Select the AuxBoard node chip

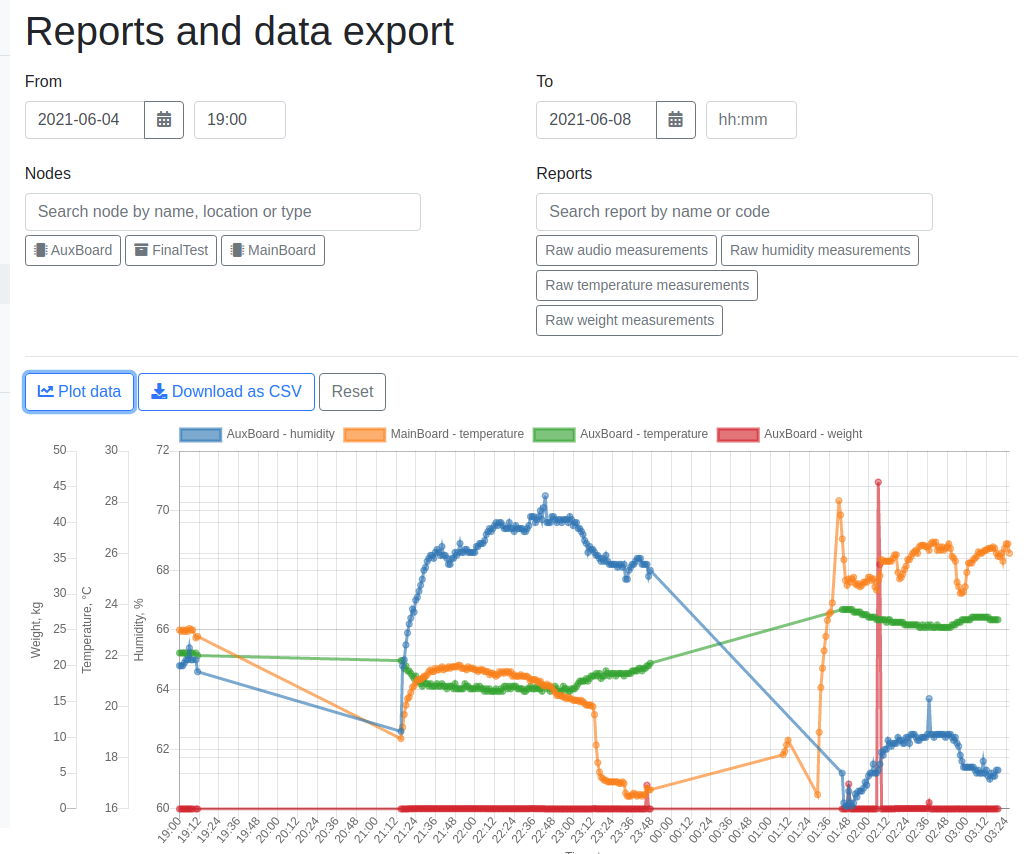[x=73, y=250]
